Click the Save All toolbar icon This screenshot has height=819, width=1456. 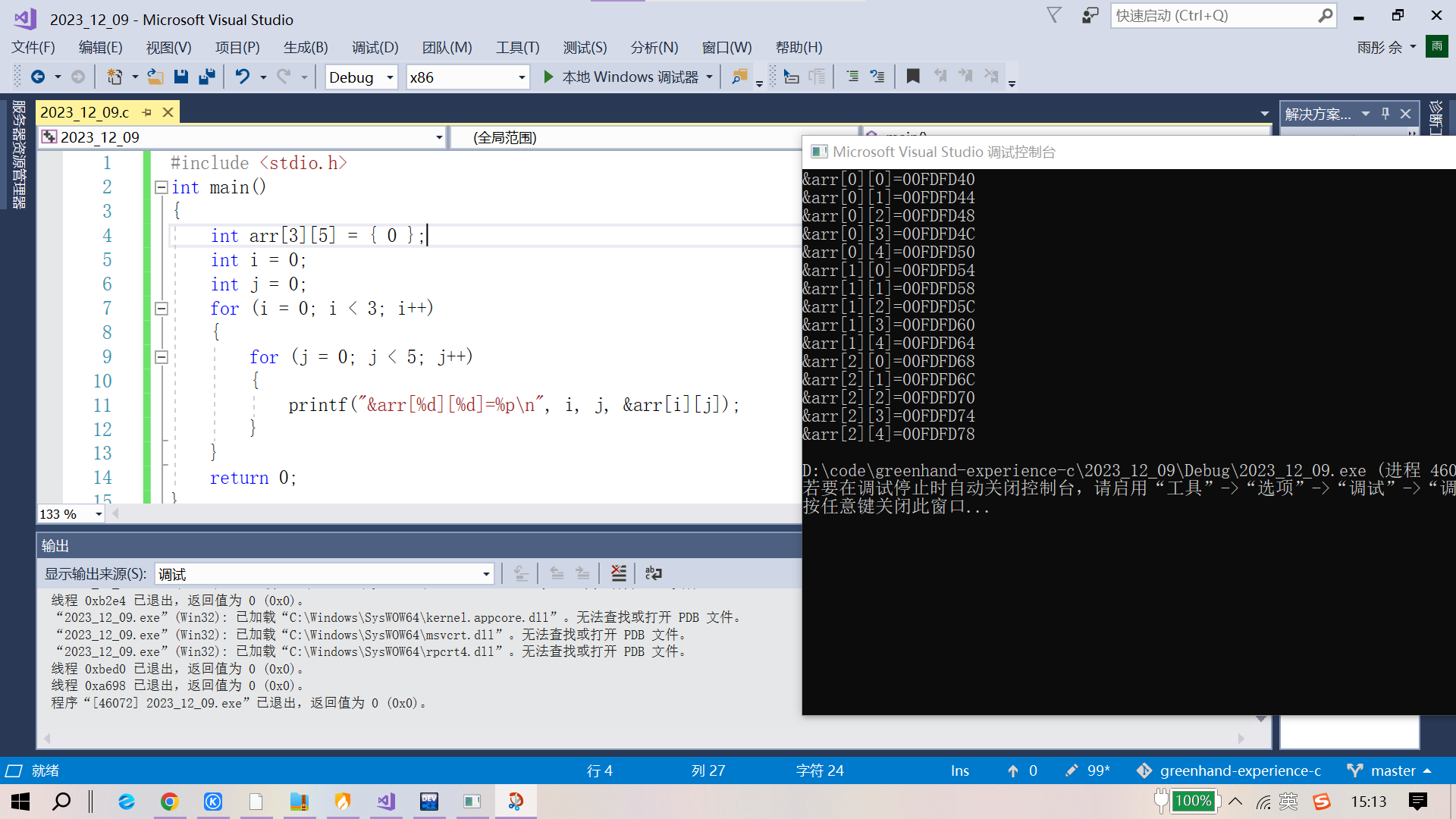(206, 77)
